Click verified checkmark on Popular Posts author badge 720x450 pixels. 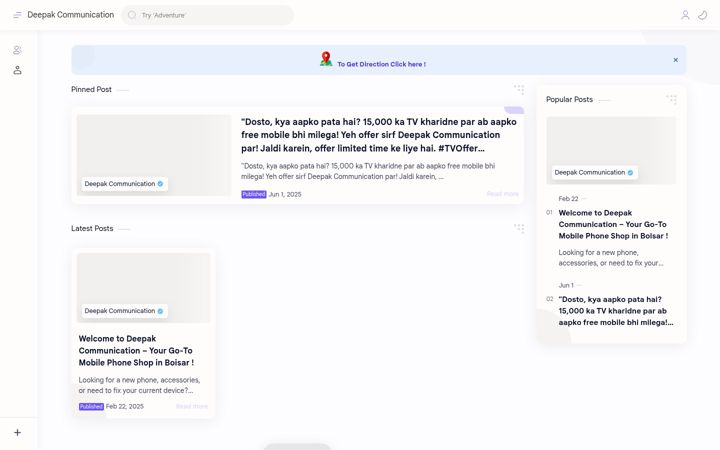[x=630, y=173]
